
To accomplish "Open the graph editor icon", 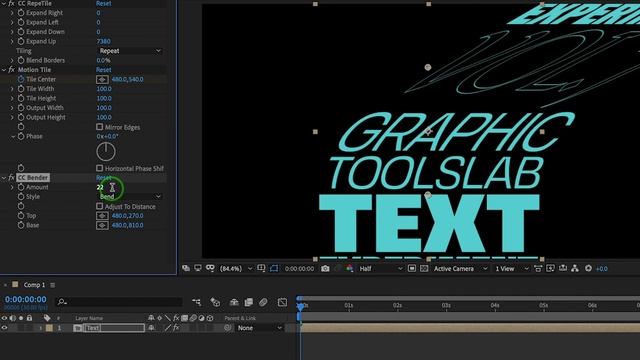I will click(282, 302).
